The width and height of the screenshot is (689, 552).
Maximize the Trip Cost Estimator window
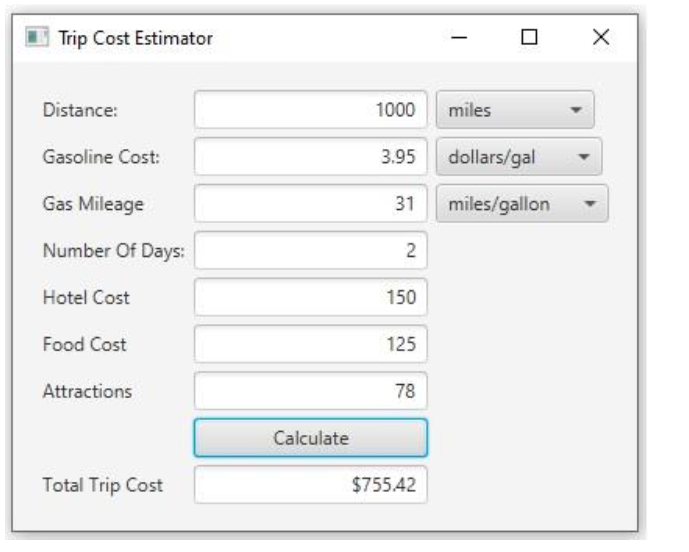click(x=529, y=37)
